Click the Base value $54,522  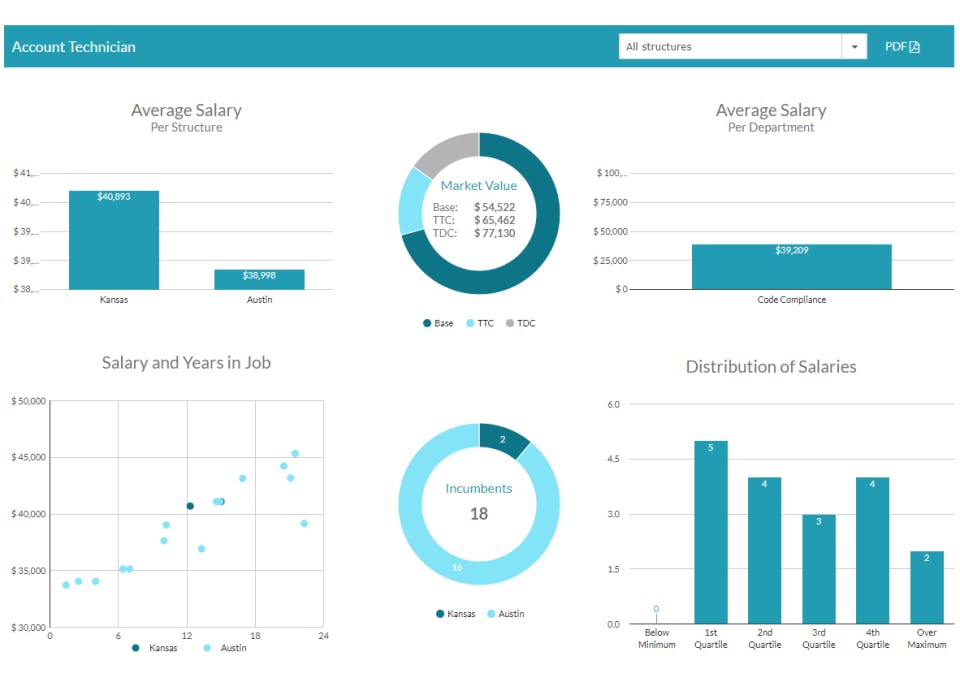pos(495,207)
